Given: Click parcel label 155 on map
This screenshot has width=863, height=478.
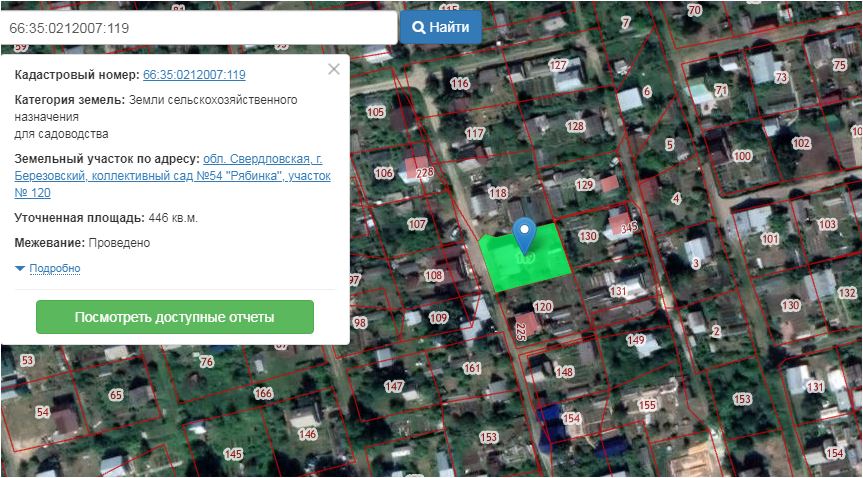Looking at the screenshot, I should 647,405.
